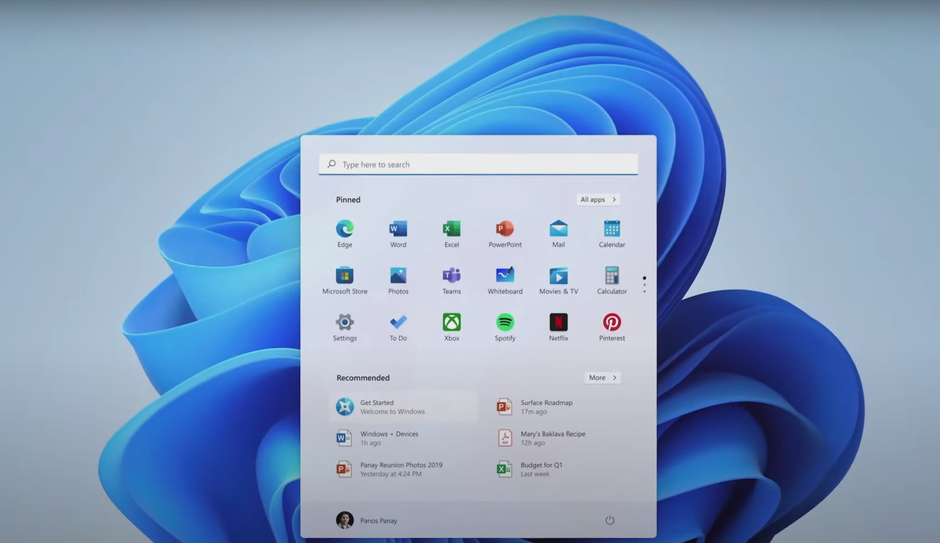Open the Whiteboard app
940x543 pixels.
(x=505, y=276)
